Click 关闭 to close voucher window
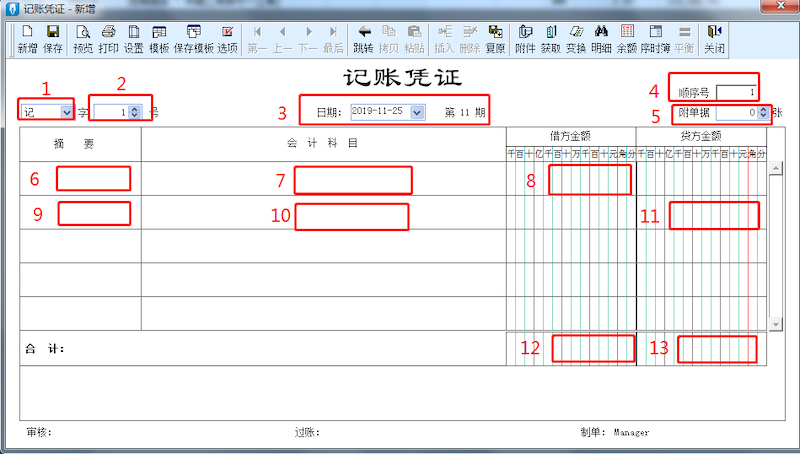 click(714, 39)
